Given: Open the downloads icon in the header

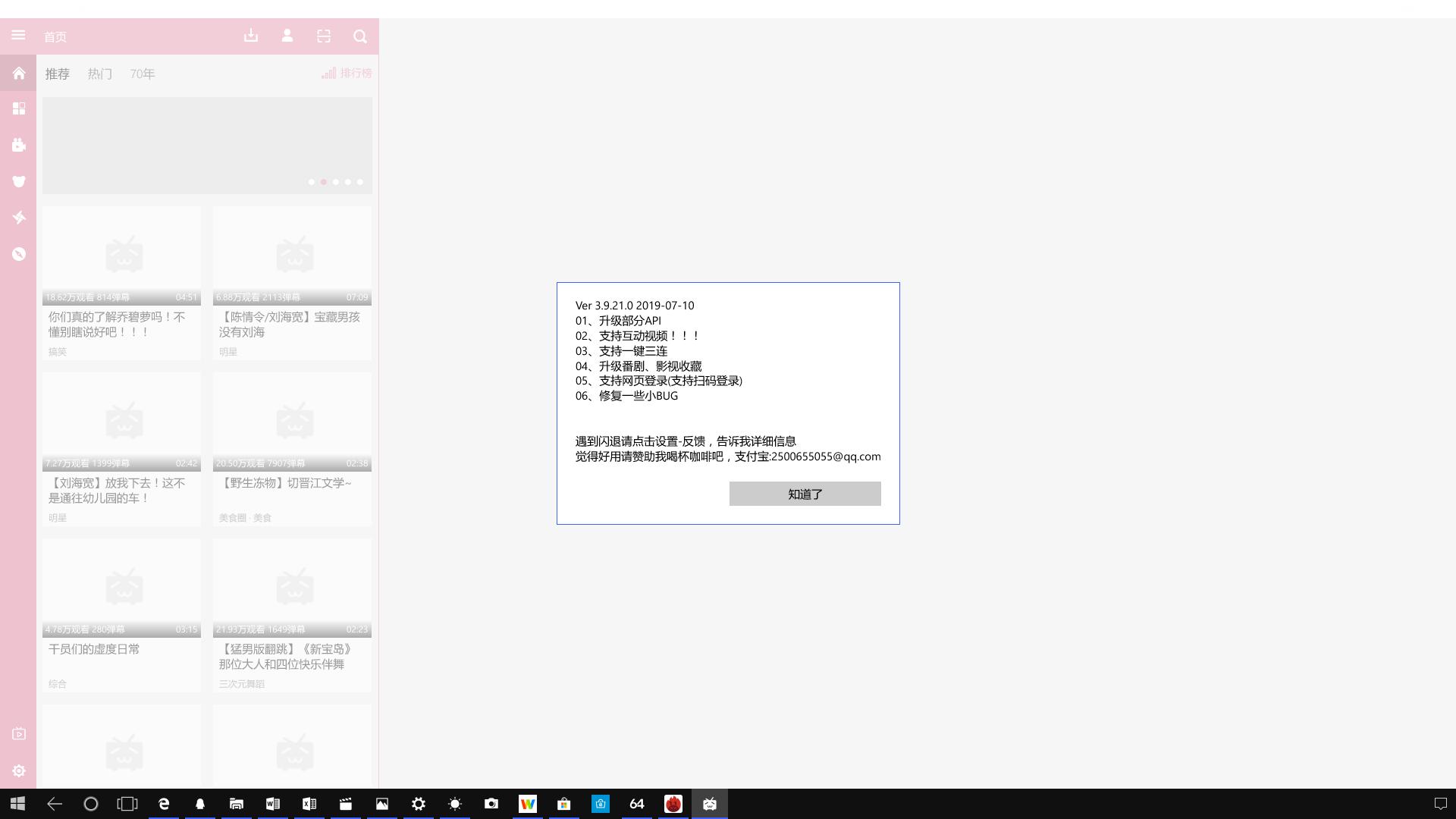Looking at the screenshot, I should [x=251, y=36].
